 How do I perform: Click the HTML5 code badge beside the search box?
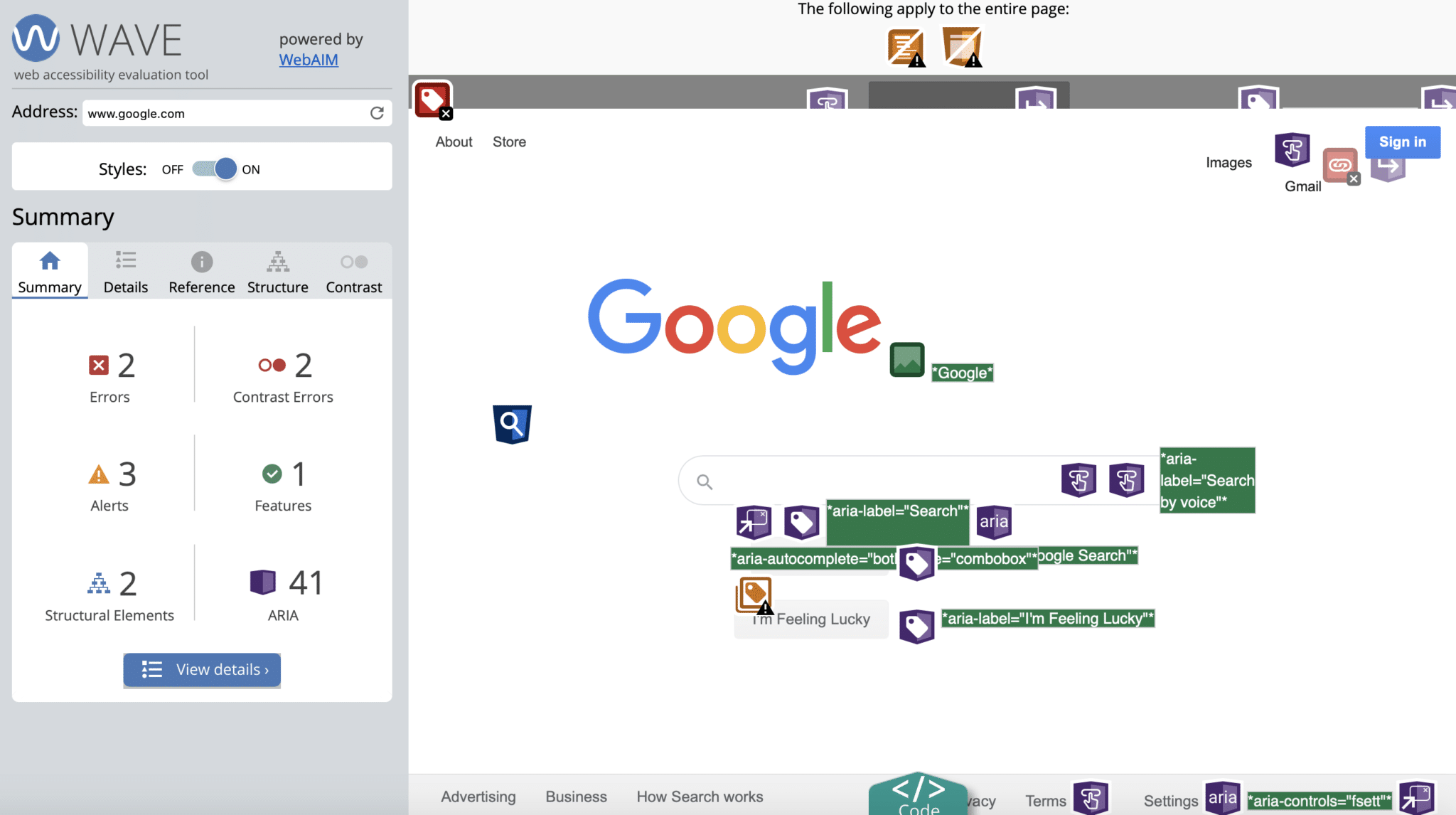[512, 424]
